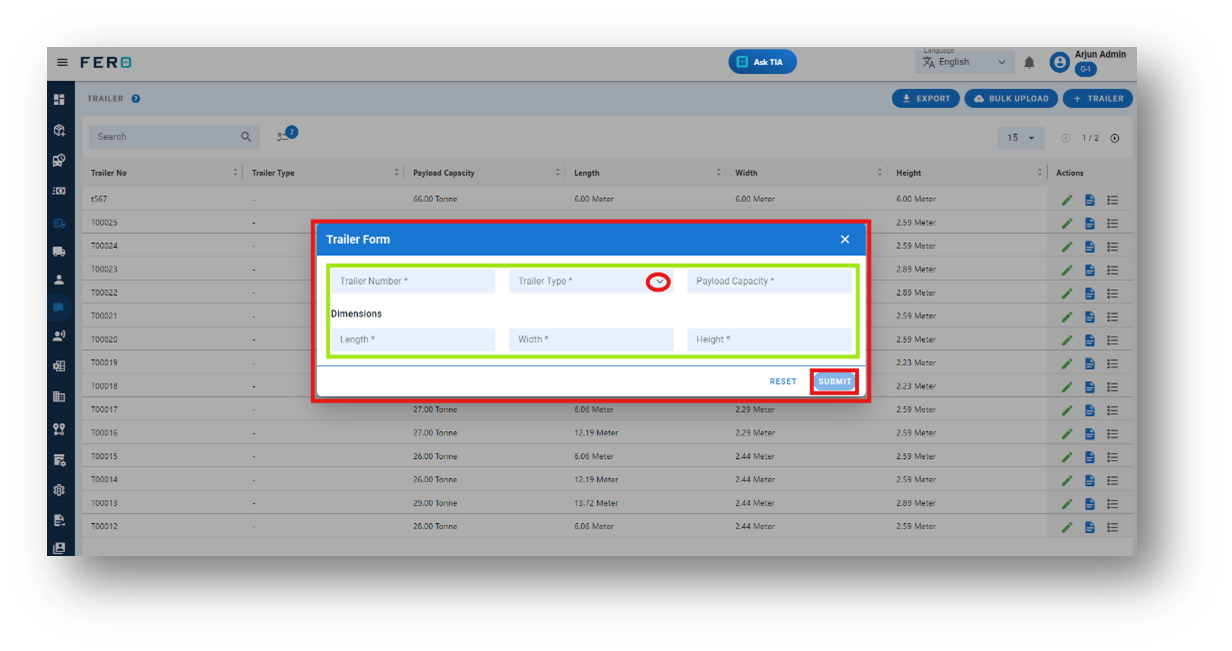This screenshot has width=1232, height=651.
Task: Open the Ask TIA assistant
Action: (762, 62)
